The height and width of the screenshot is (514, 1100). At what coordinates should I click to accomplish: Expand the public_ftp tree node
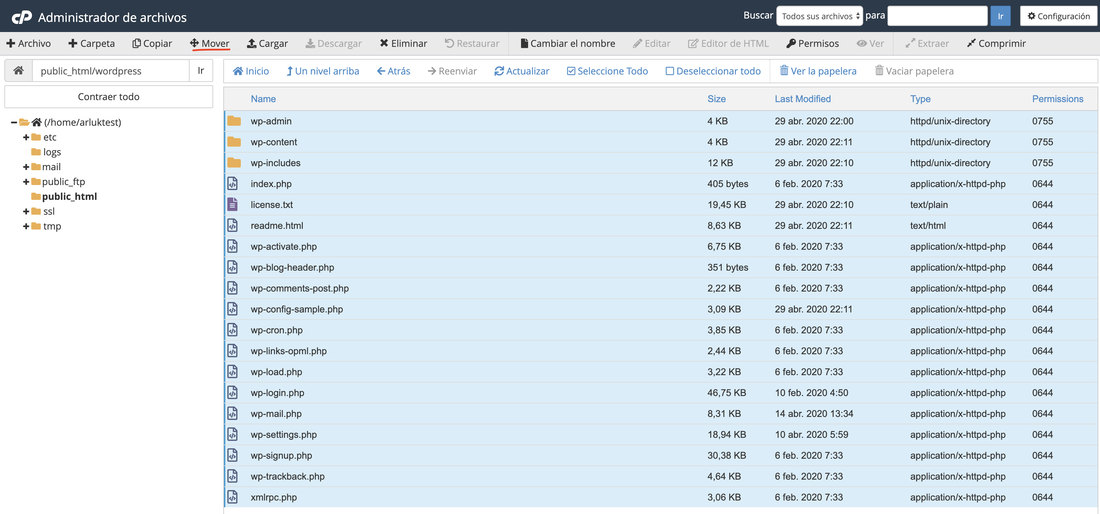click(x=26, y=182)
